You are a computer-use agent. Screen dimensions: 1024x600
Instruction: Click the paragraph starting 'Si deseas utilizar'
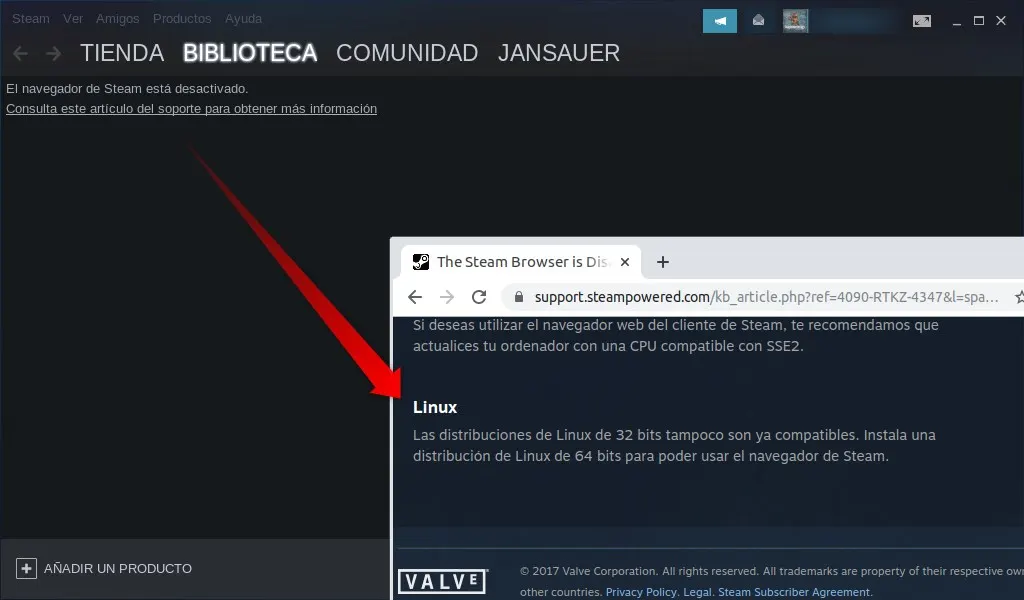(675, 336)
